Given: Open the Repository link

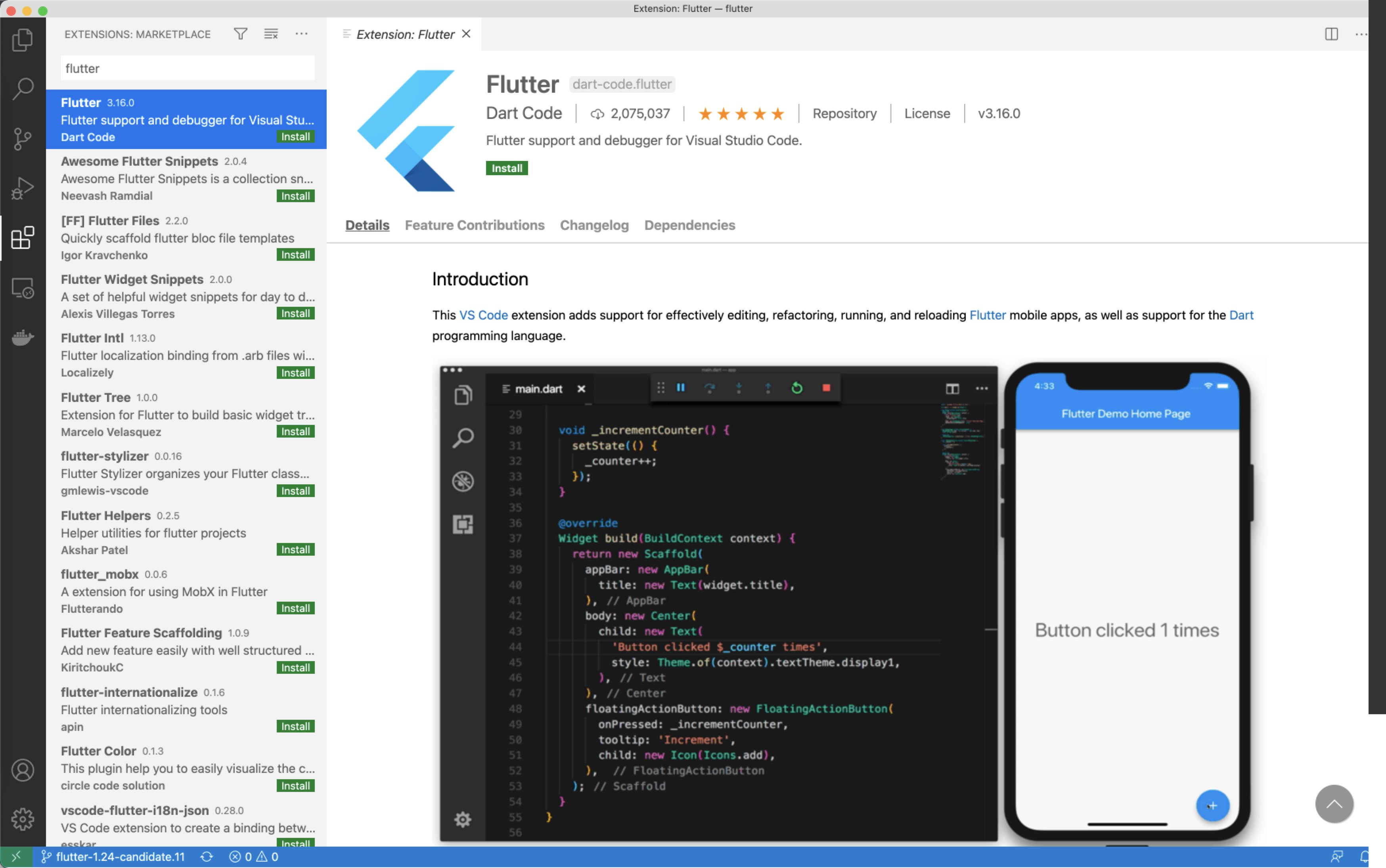Looking at the screenshot, I should tap(844, 113).
